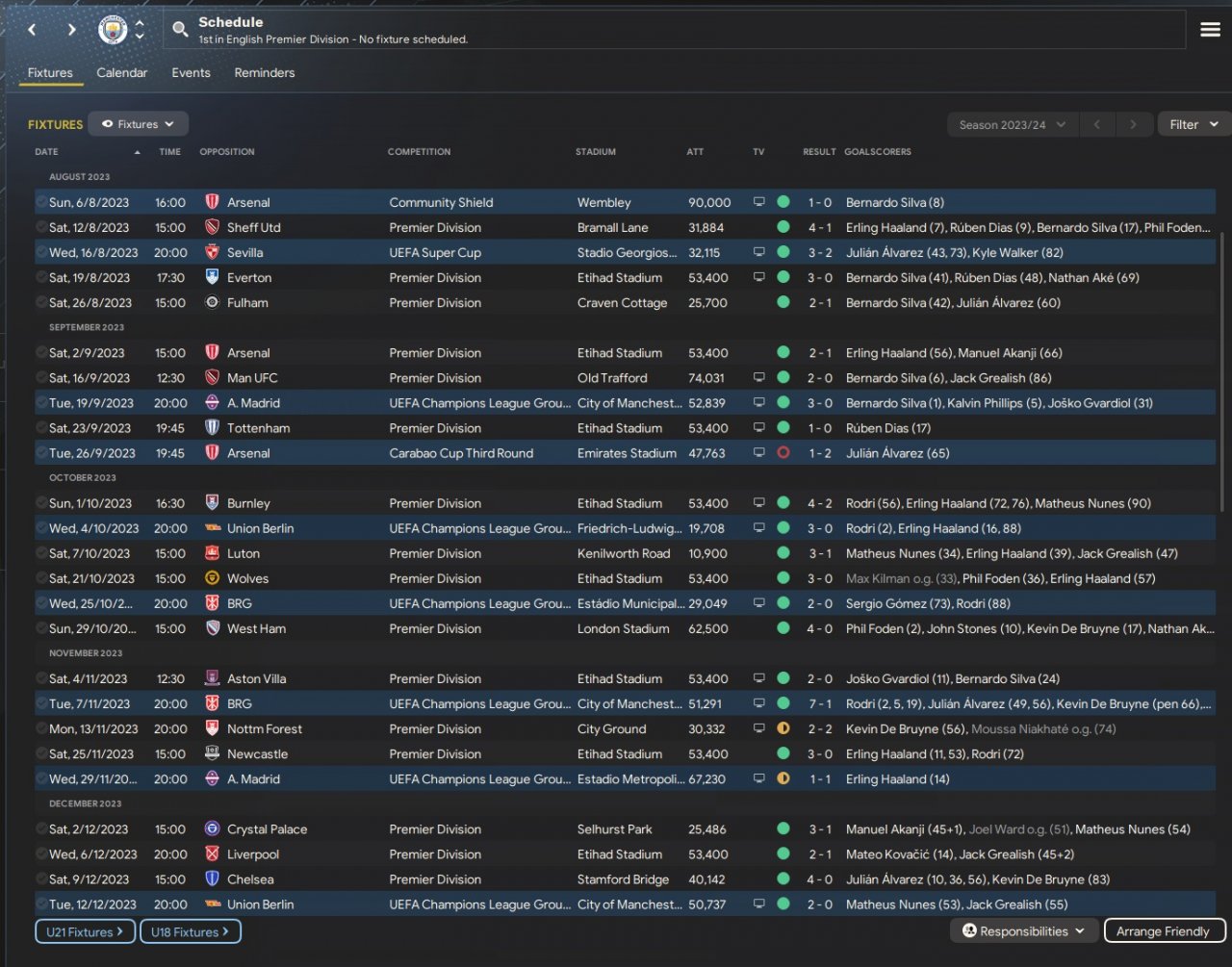Viewport: 1232px width, 967px height.
Task: Click the Arrange Friendly button
Action: coord(1165,931)
